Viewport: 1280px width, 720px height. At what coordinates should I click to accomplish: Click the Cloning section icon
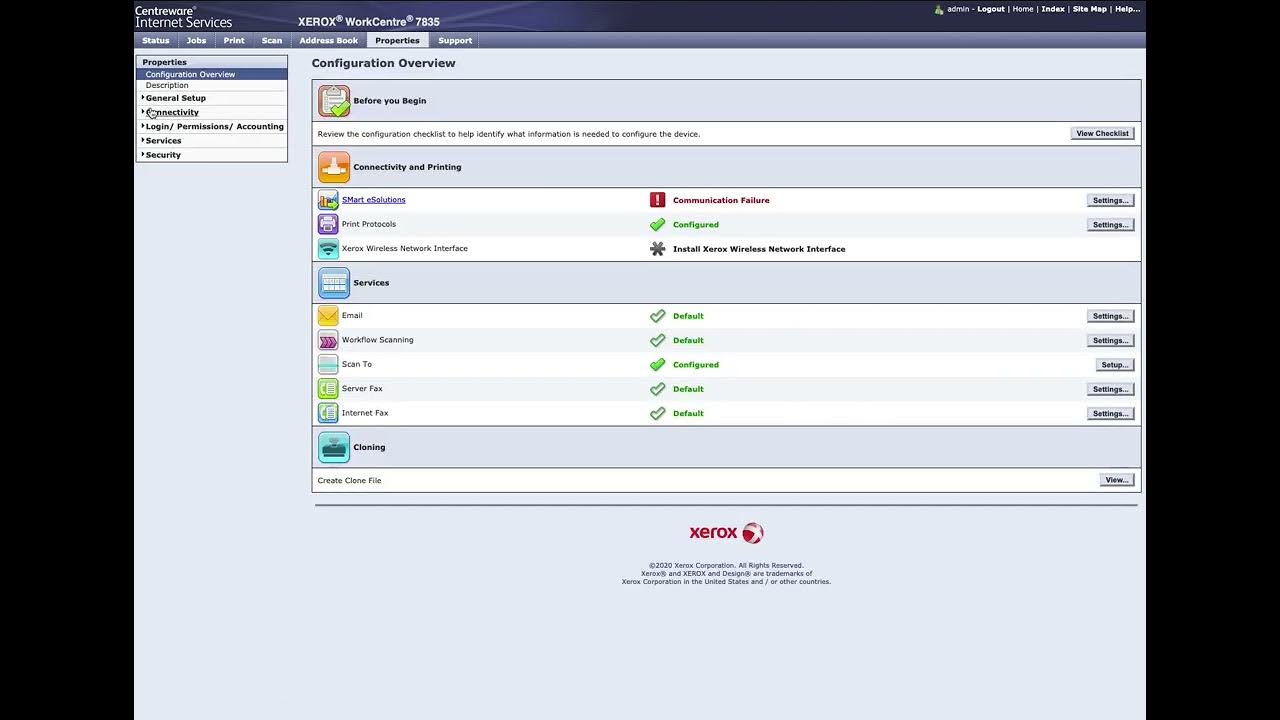pos(334,447)
